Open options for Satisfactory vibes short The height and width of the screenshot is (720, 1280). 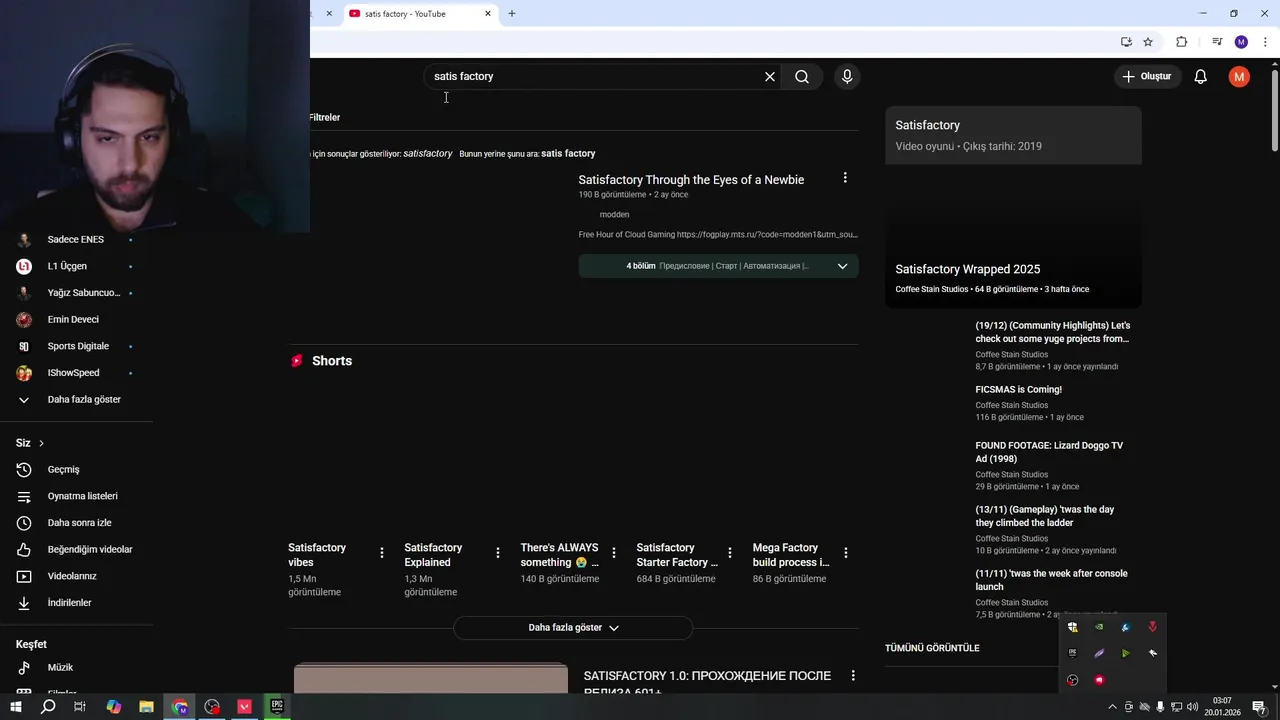pyautogui.click(x=381, y=553)
